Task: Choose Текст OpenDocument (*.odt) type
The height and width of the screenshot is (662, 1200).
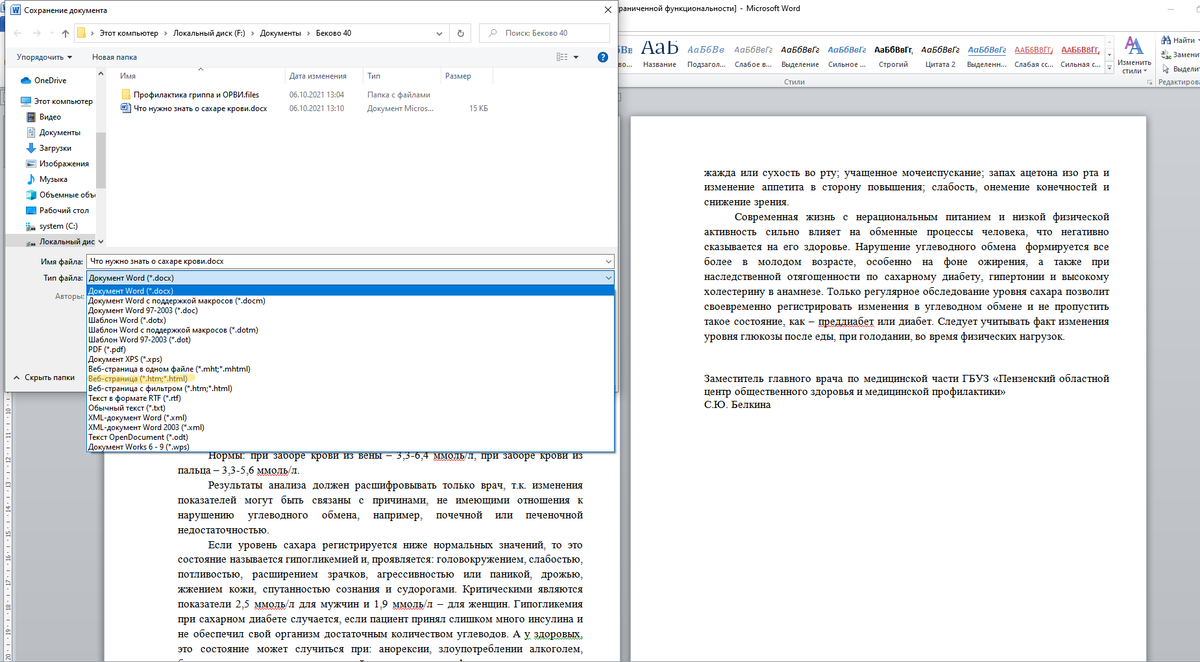Action: tap(350, 437)
